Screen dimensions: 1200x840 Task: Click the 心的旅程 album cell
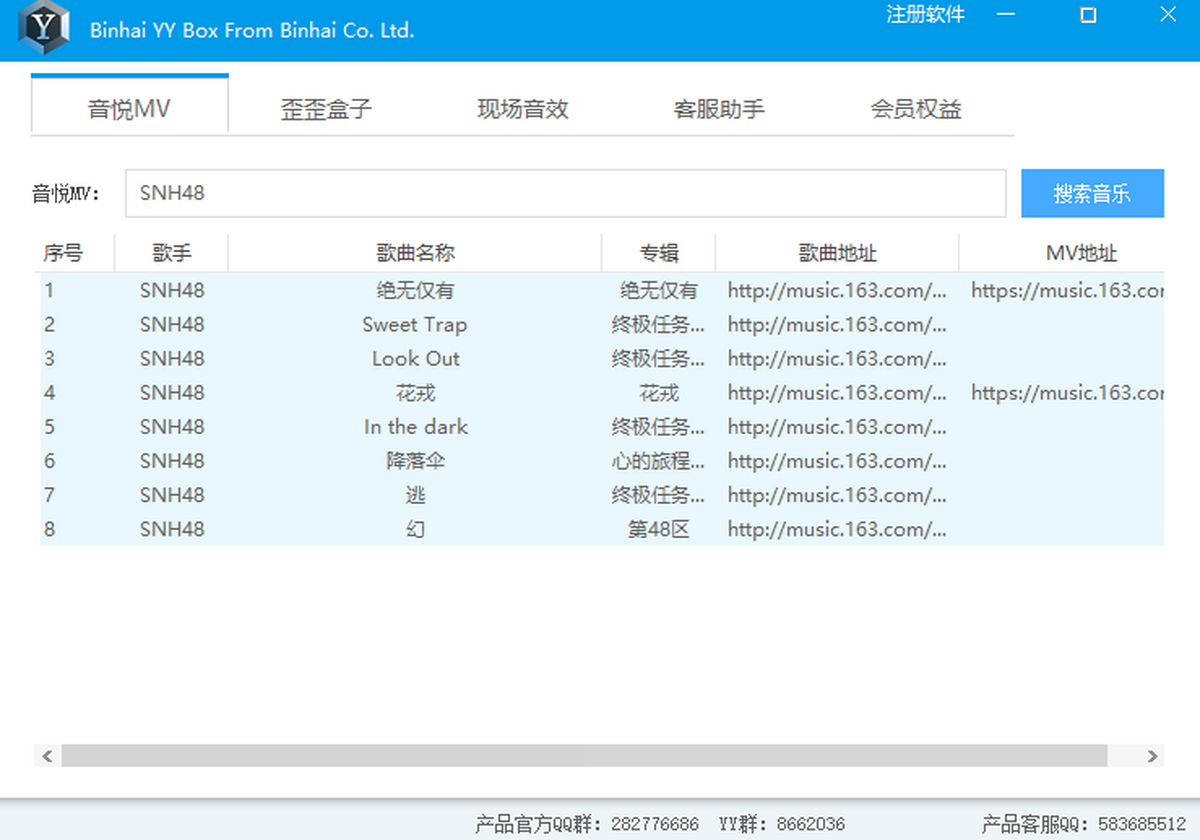[659, 461]
